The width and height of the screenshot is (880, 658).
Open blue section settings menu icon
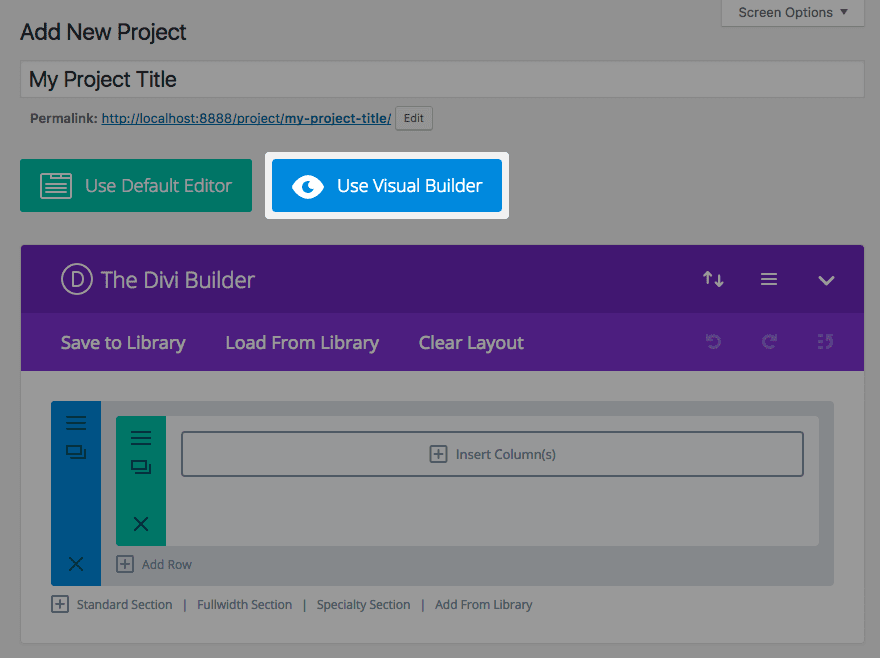(76, 423)
